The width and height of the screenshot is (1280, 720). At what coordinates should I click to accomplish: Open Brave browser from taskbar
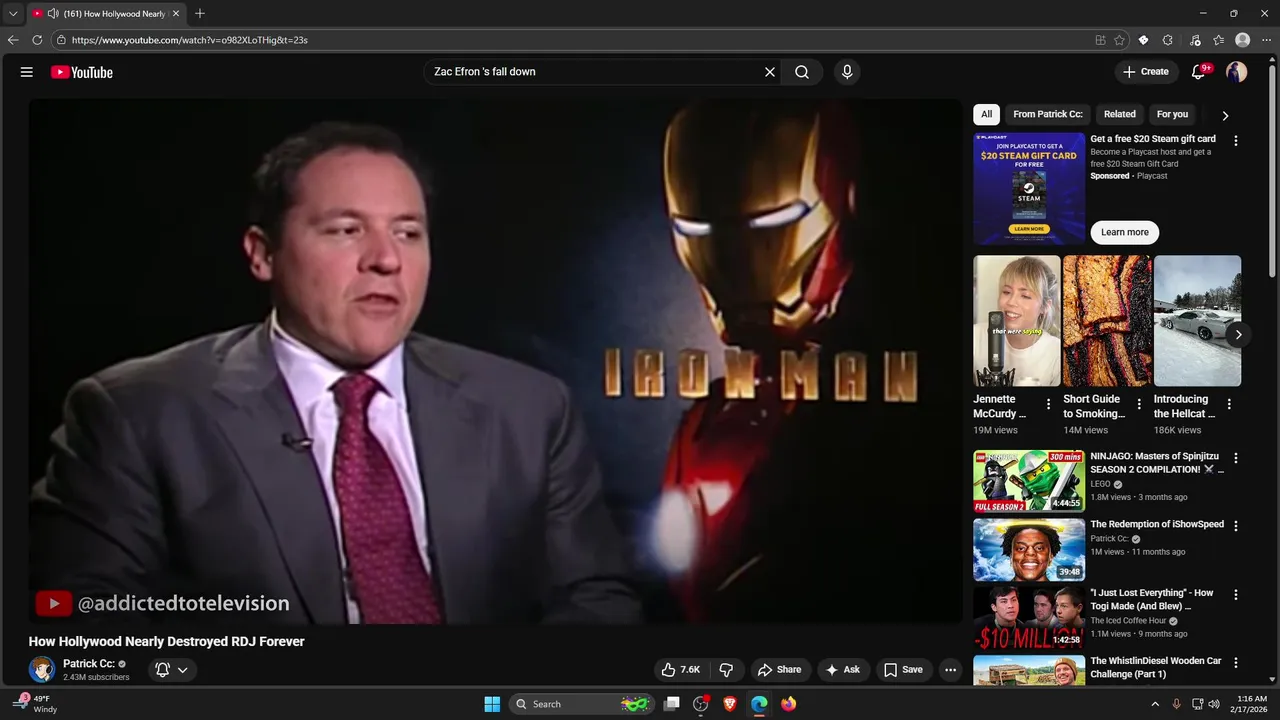[x=730, y=704]
